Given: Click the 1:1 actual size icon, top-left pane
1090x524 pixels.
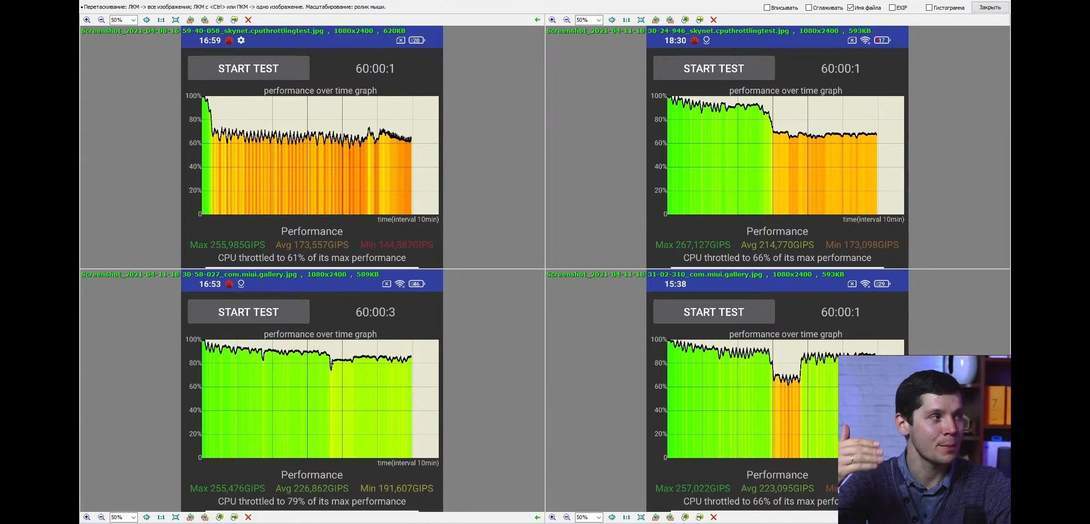Looking at the screenshot, I should 161,19.
